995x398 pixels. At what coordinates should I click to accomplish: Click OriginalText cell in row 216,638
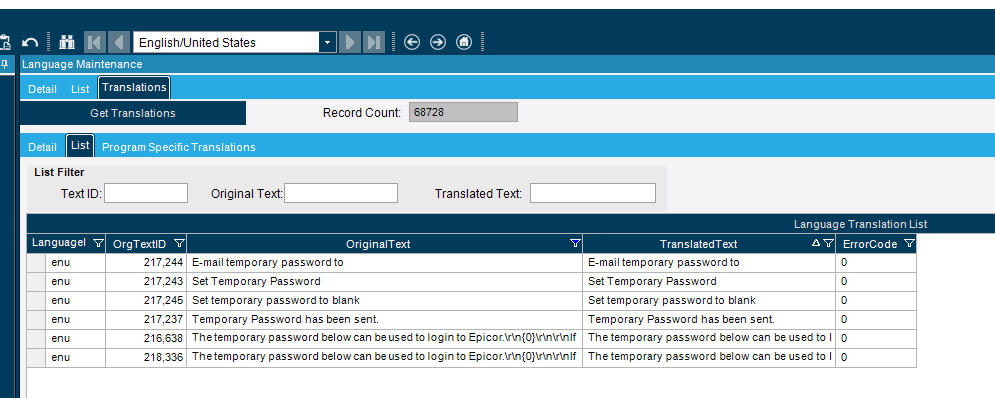pyautogui.click(x=385, y=338)
